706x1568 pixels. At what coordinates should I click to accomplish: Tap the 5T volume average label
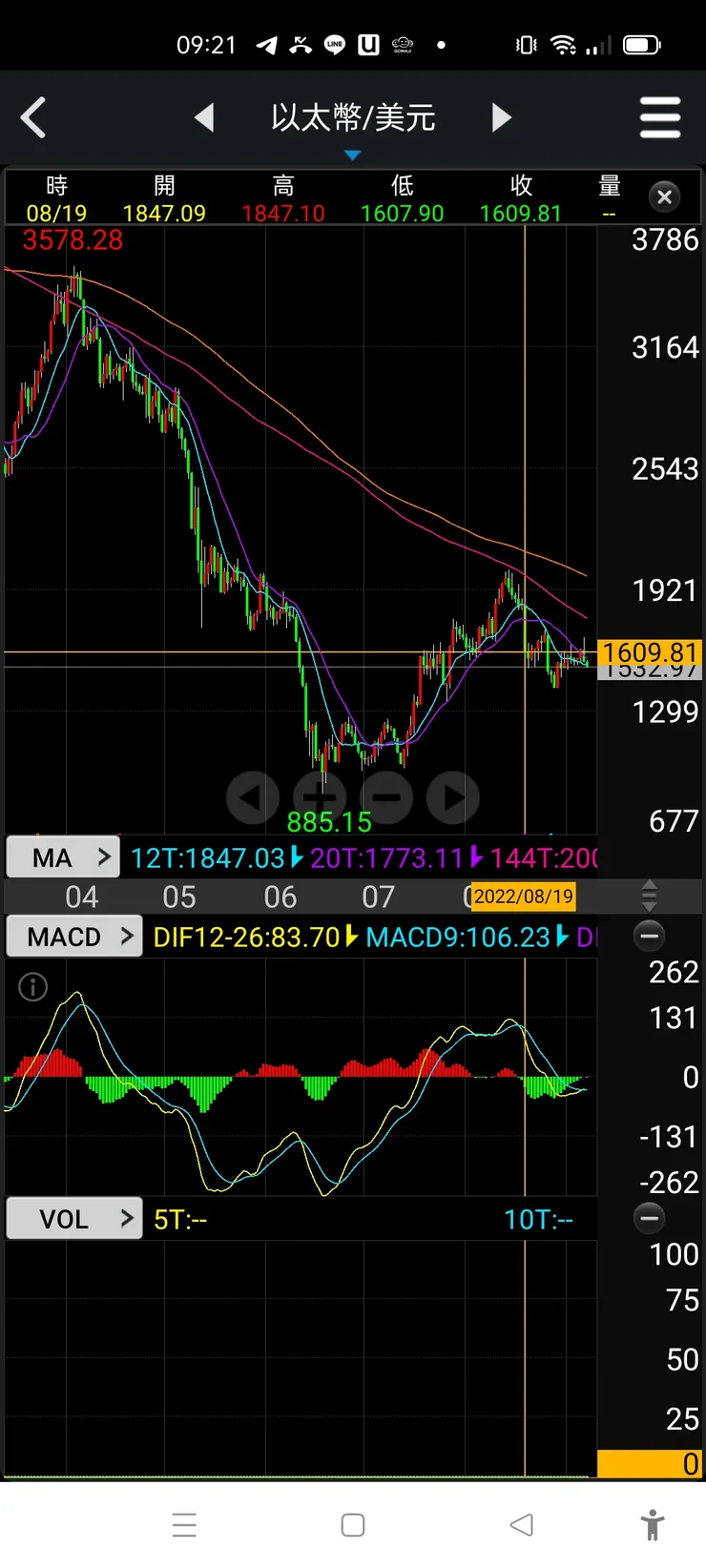pos(180,1220)
